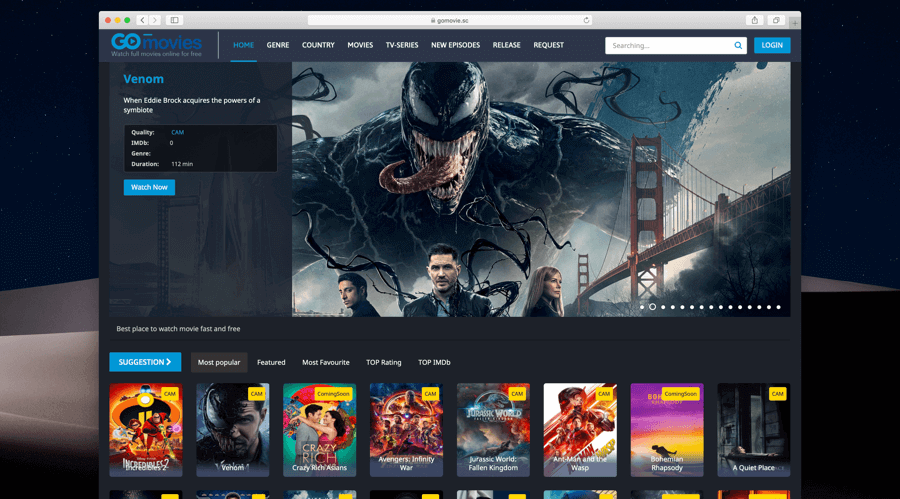Select the last slider pagination dot
This screenshot has width=900, height=499.
(778, 307)
